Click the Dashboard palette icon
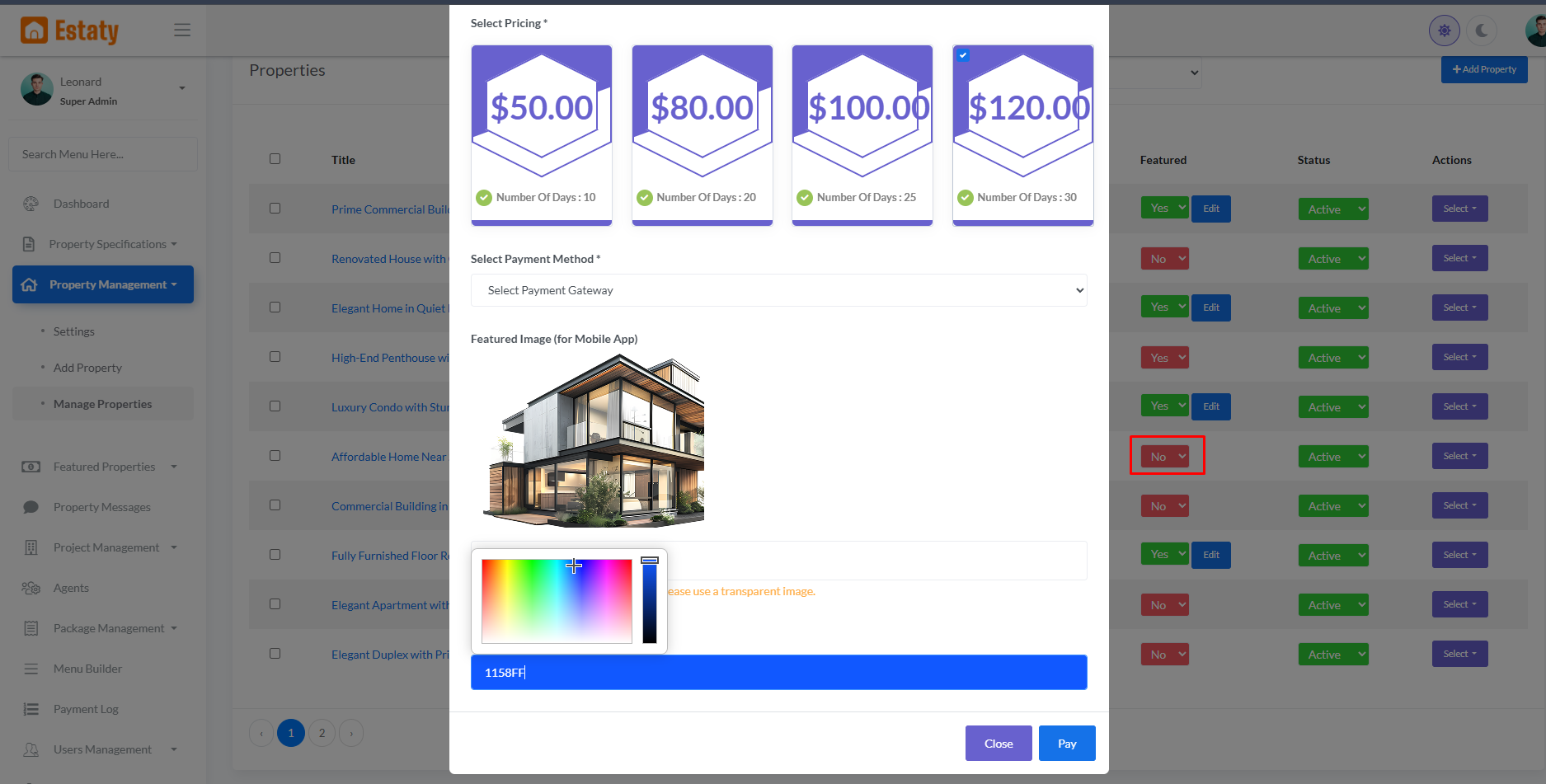This screenshot has width=1546, height=784. (x=31, y=204)
